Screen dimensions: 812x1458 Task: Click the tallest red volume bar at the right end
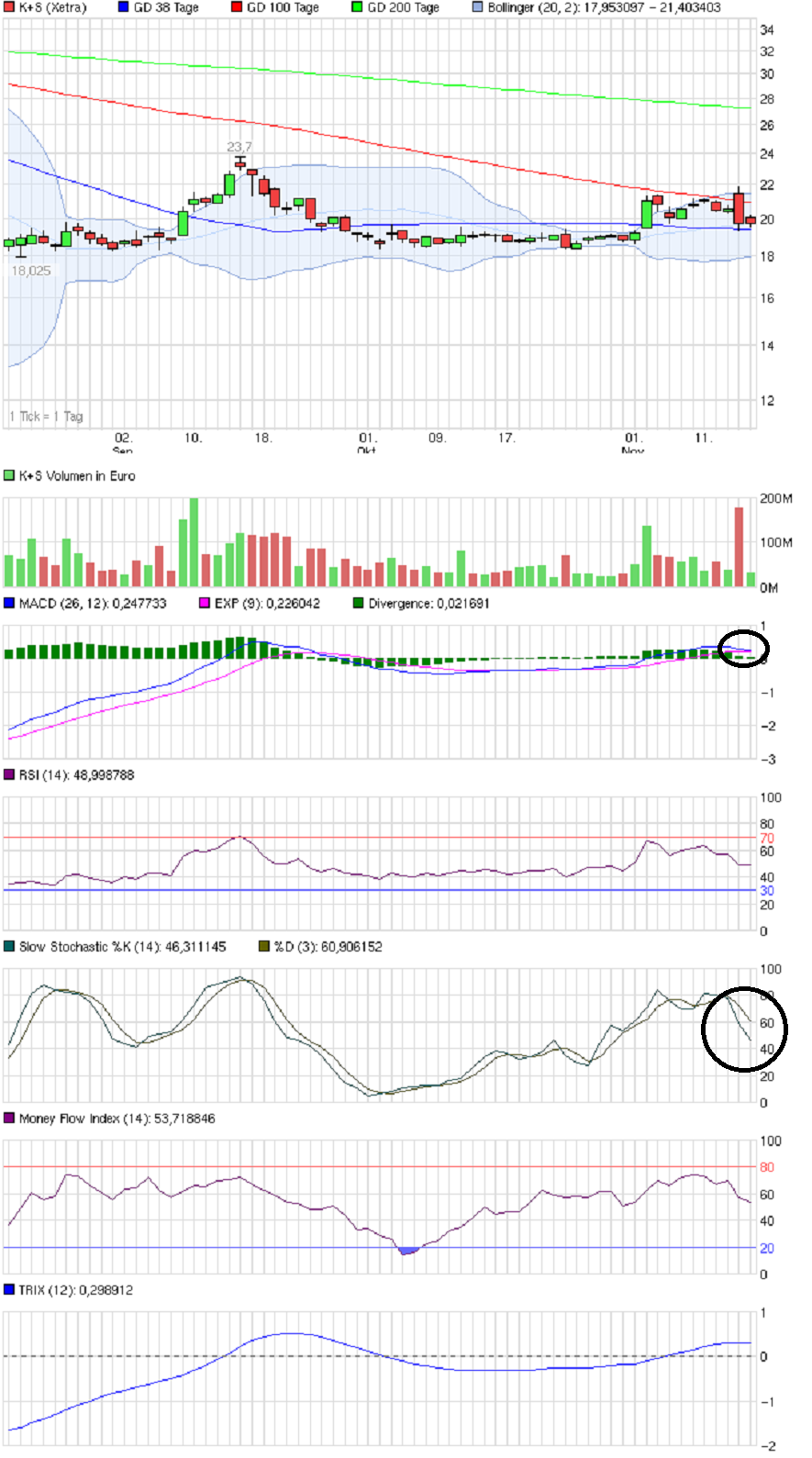pyautogui.click(x=740, y=547)
